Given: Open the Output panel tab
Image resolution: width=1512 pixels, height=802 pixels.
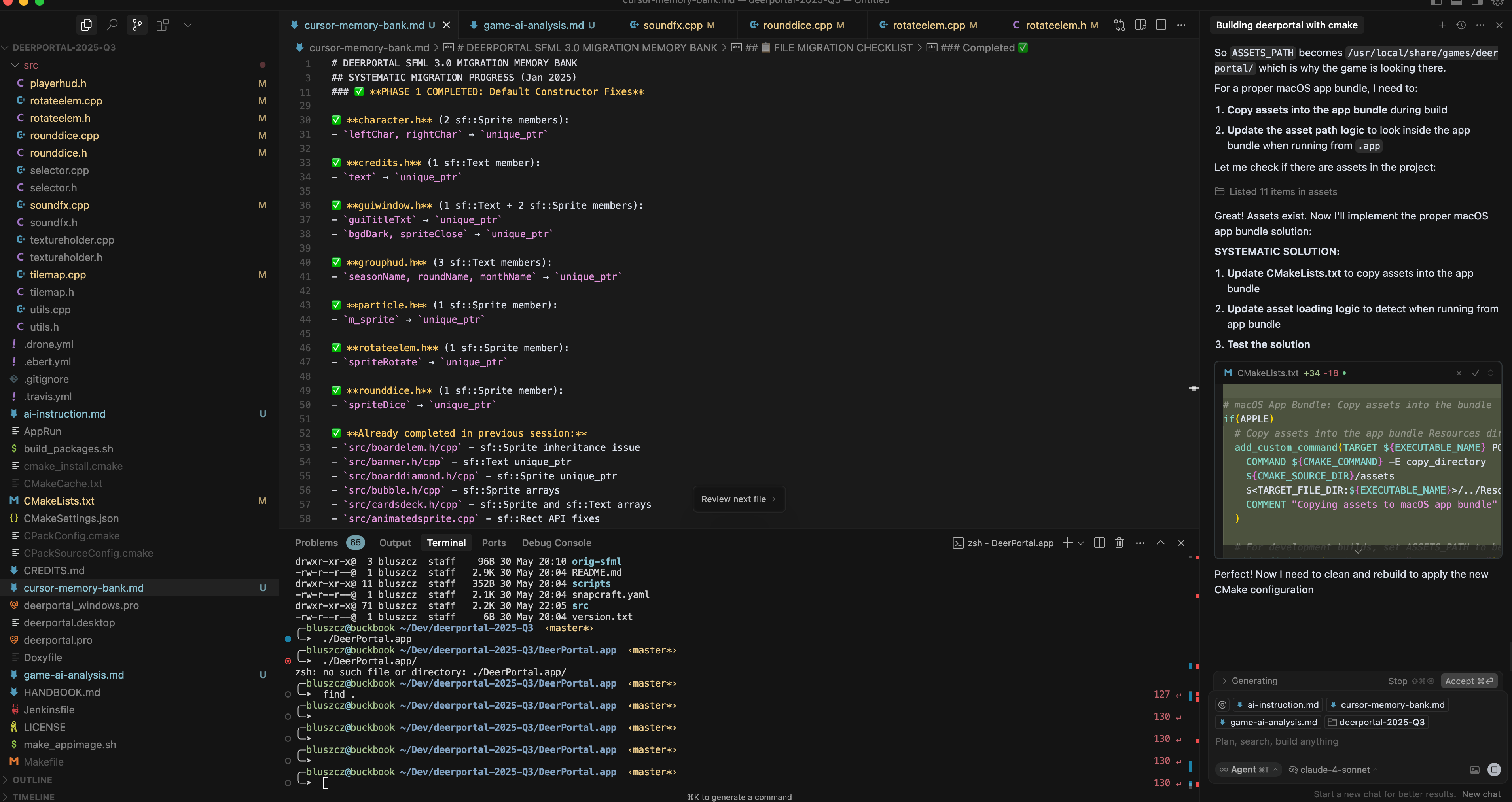Looking at the screenshot, I should 395,543.
